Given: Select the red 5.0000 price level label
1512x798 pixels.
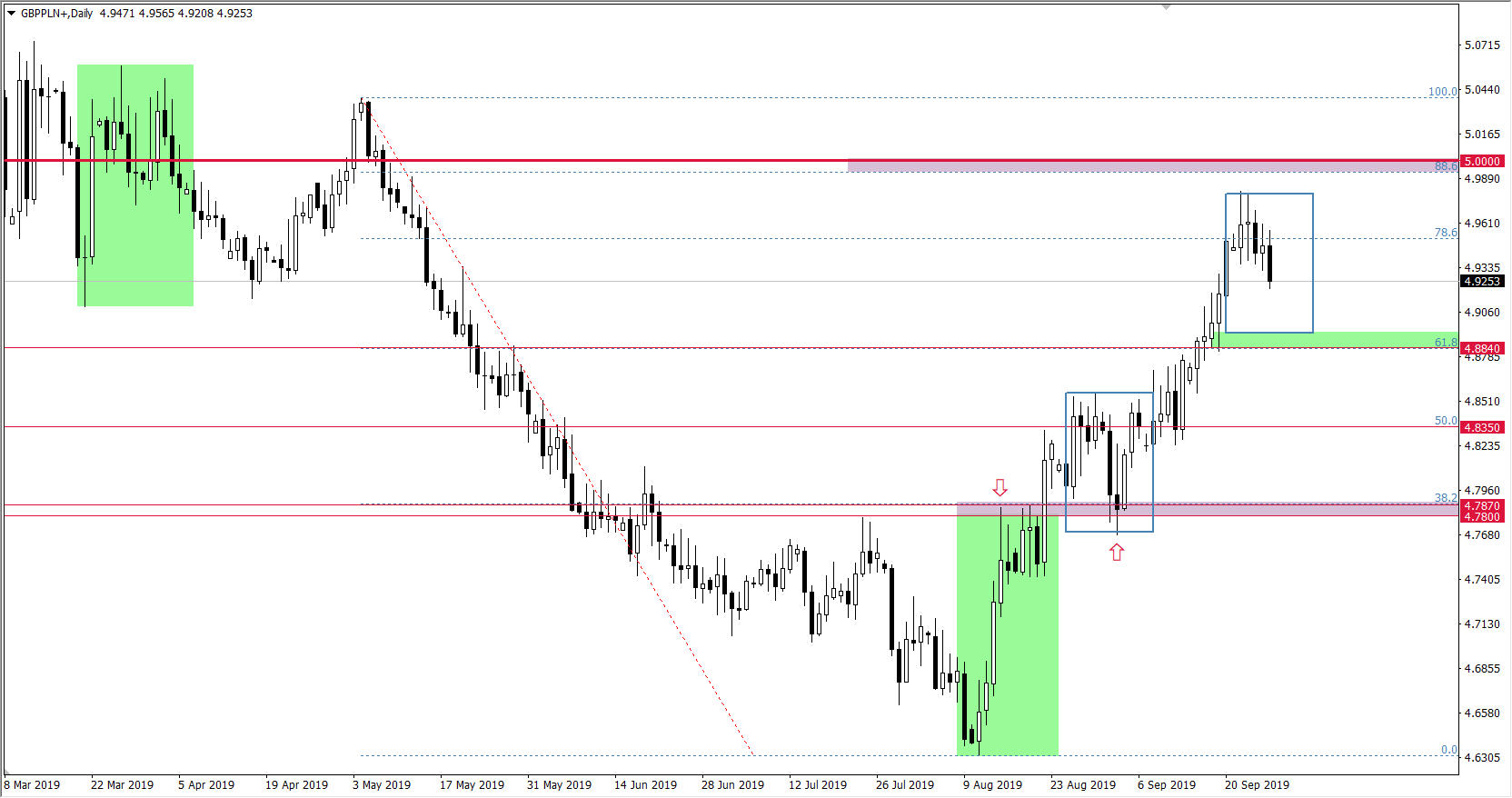Looking at the screenshot, I should pyautogui.click(x=1482, y=162).
